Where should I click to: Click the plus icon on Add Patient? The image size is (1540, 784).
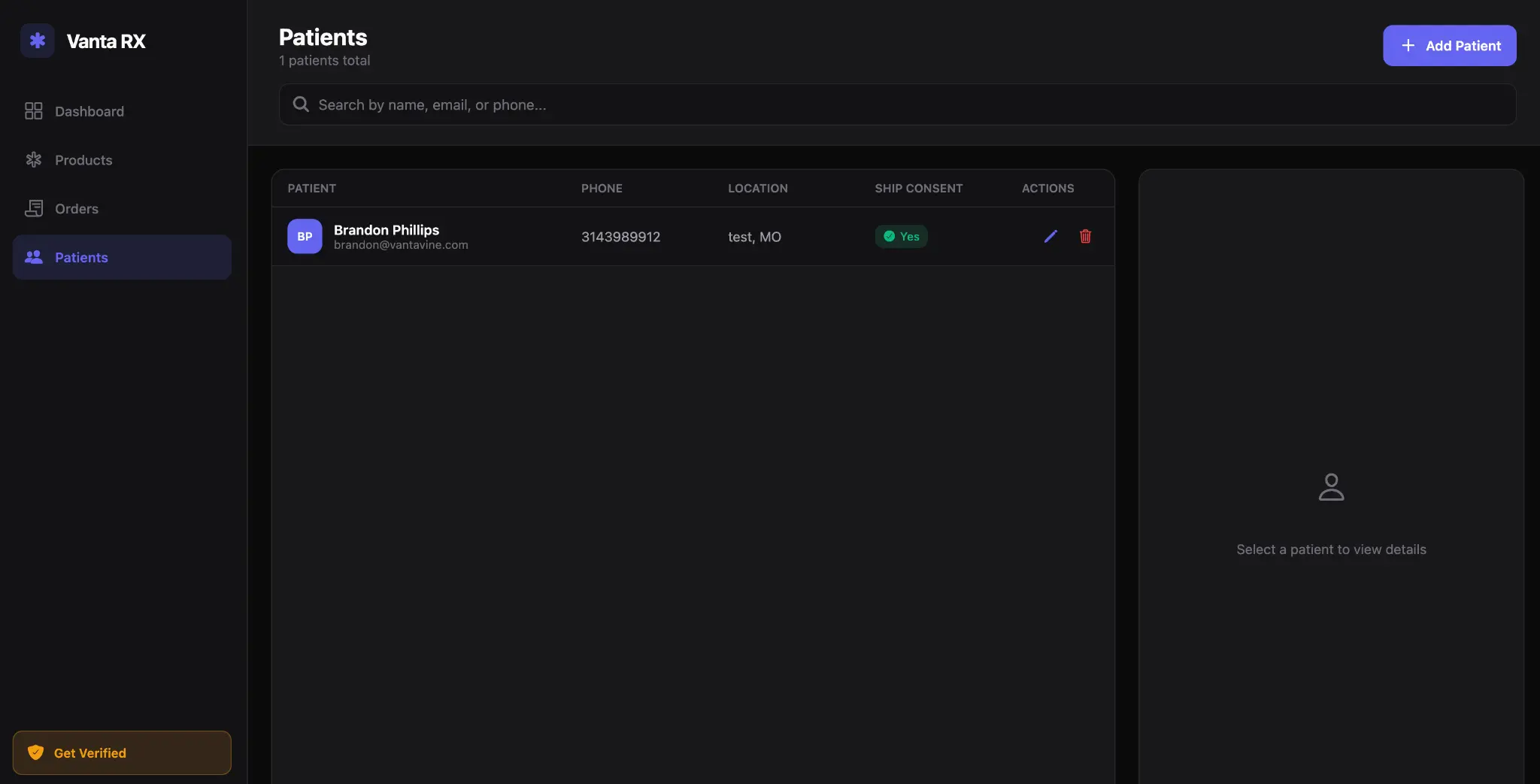(1407, 45)
